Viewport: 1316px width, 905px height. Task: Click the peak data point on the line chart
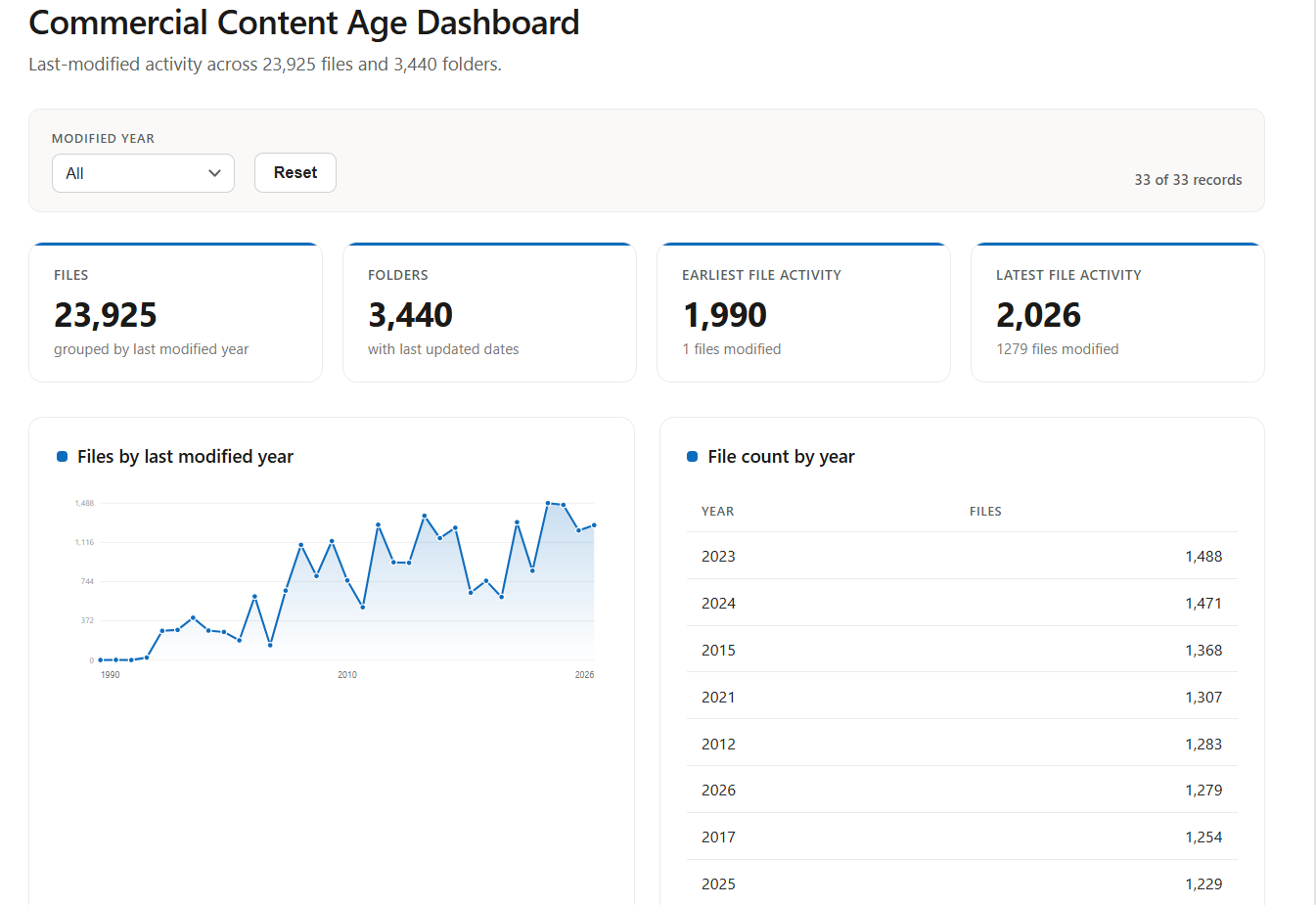click(x=548, y=503)
